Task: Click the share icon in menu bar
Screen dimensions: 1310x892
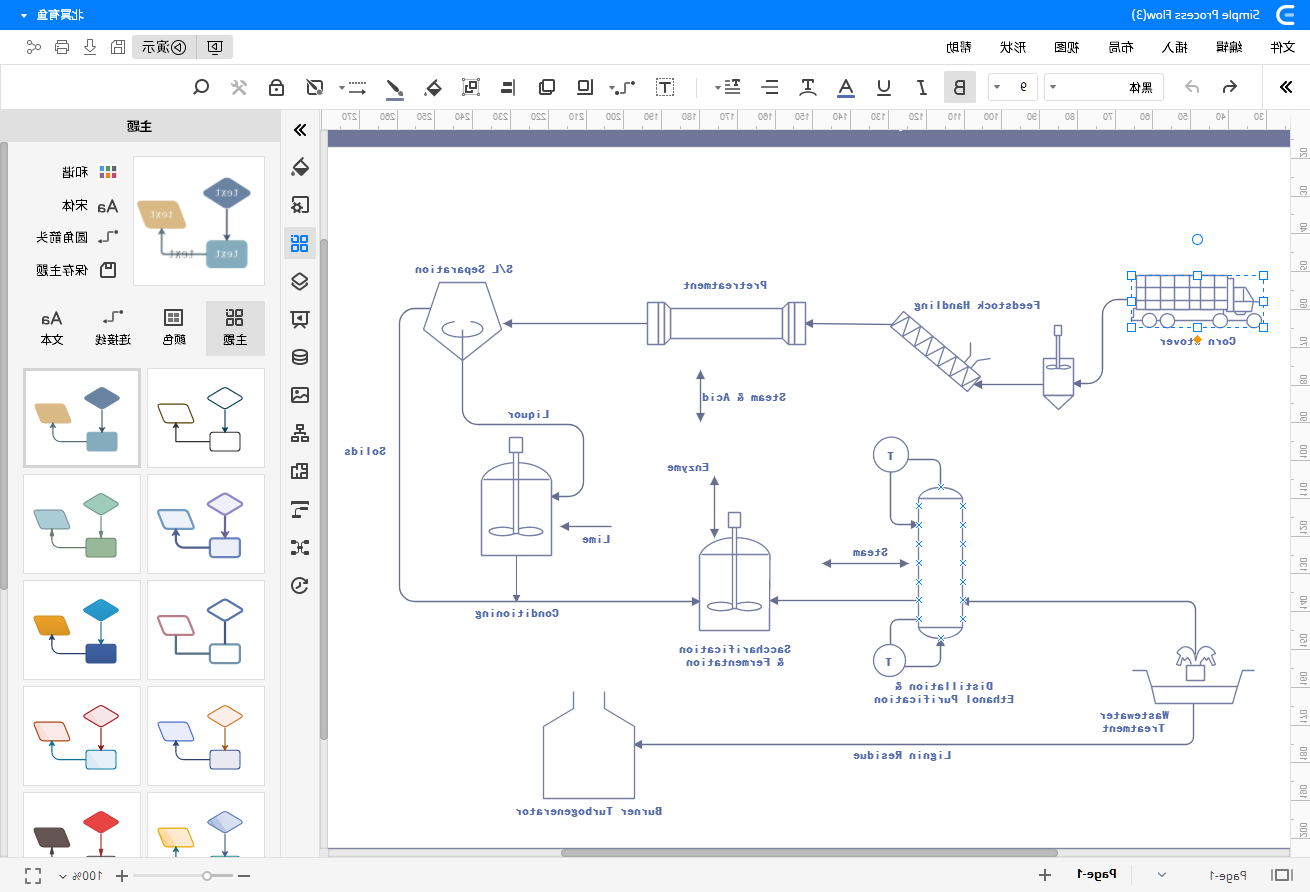Action: (34, 47)
